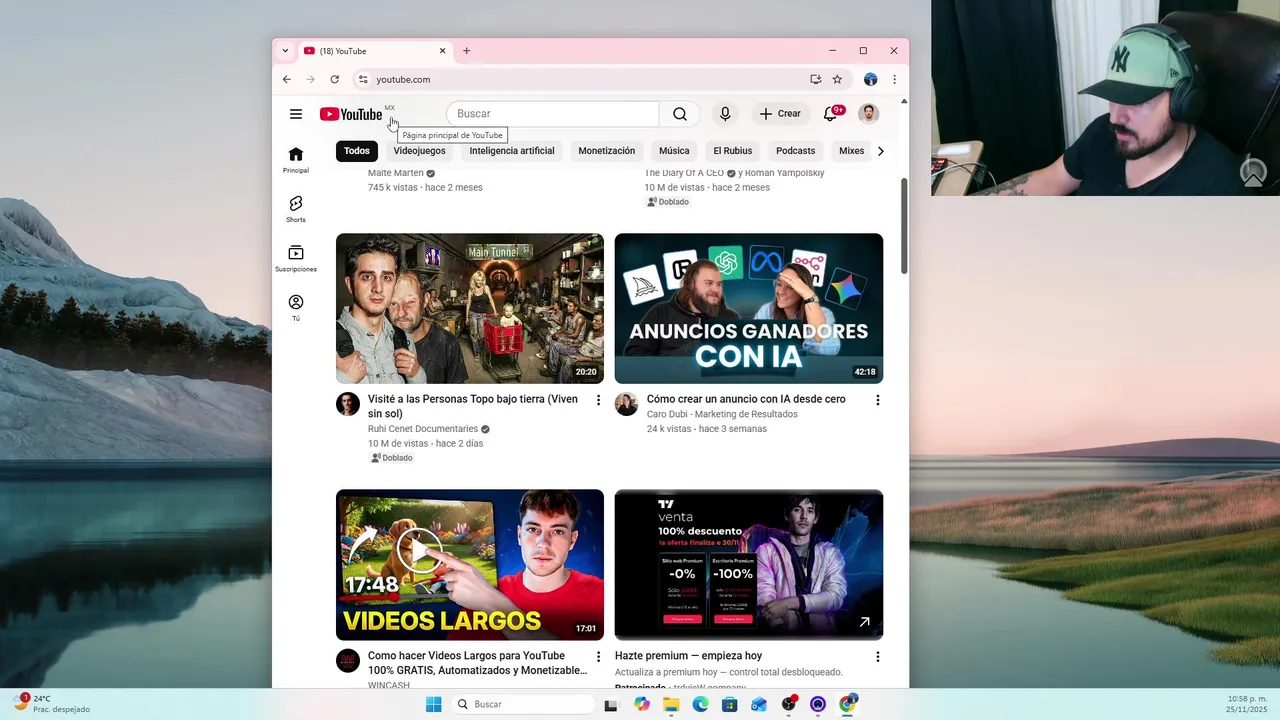Select the Todos filter chip
This screenshot has height=720, width=1280.
coord(357,151)
